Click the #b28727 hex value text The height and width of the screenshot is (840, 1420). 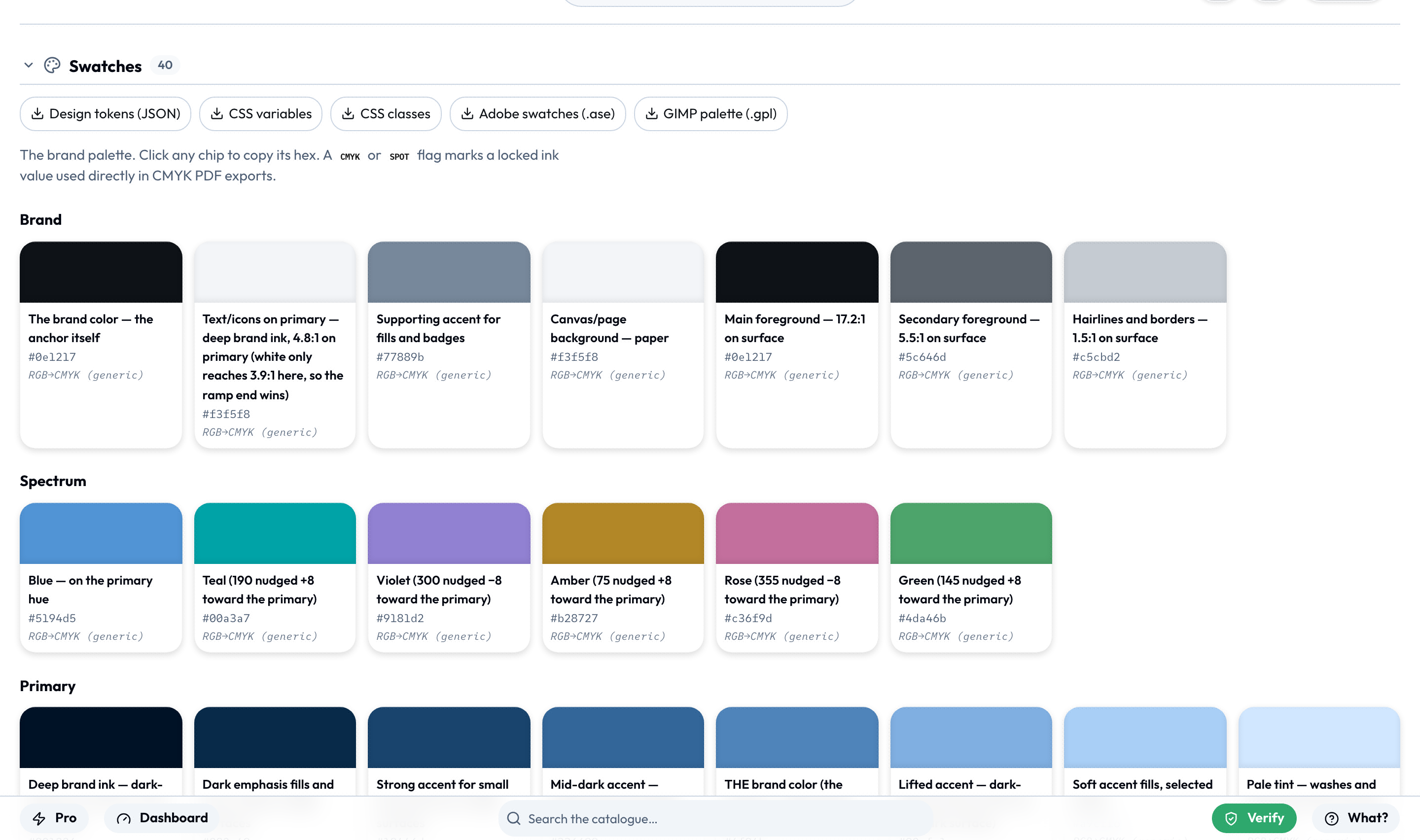tap(574, 619)
